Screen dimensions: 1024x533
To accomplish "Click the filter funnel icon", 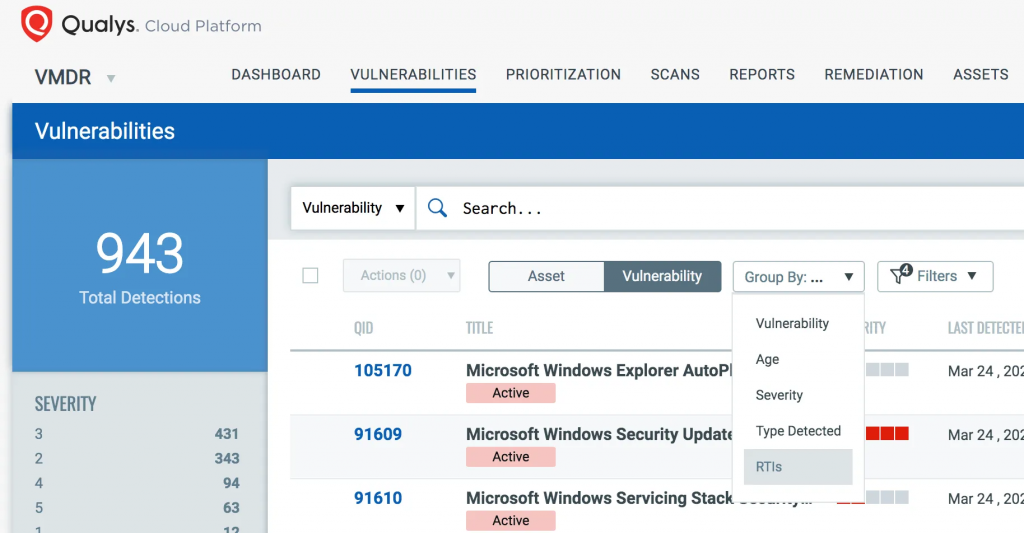I will coord(901,276).
